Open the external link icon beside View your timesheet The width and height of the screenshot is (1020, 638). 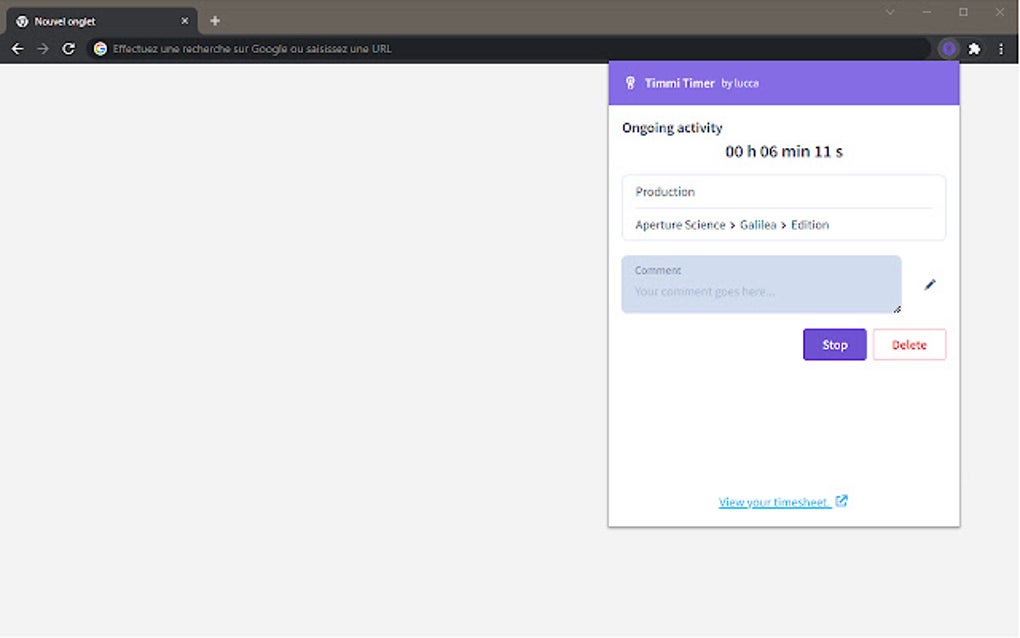pos(843,501)
